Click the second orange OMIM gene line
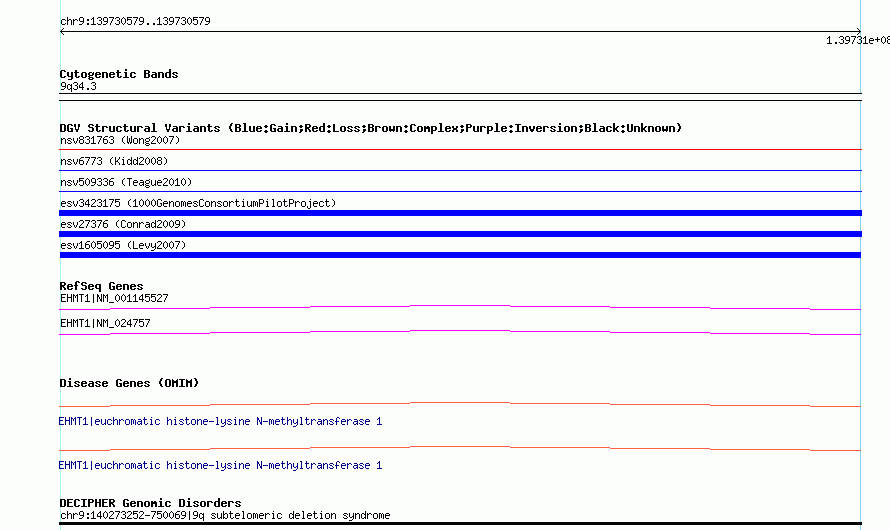Screen dimensions: 890x530 pyautogui.click(x=460, y=449)
